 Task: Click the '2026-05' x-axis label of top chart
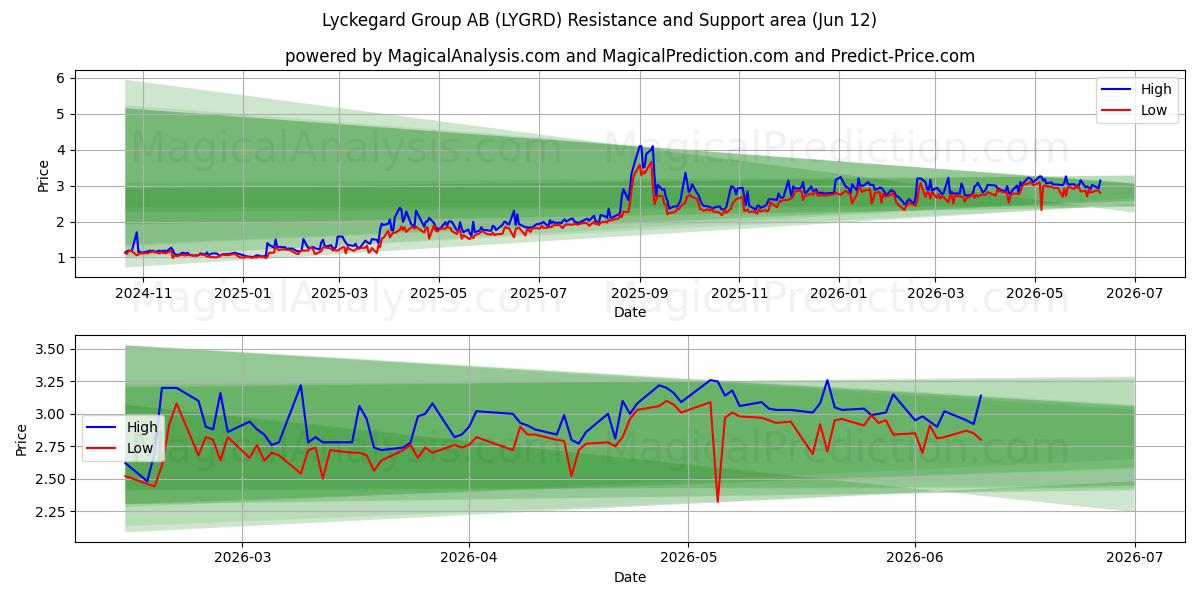pyautogui.click(x=1034, y=293)
